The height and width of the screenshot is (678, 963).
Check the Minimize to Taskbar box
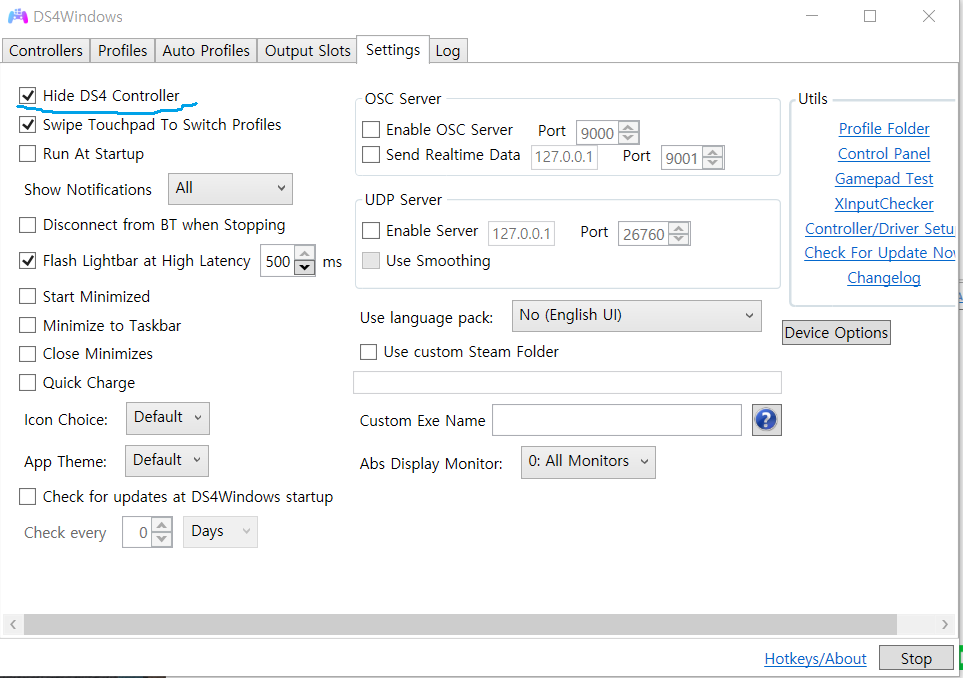click(x=28, y=325)
